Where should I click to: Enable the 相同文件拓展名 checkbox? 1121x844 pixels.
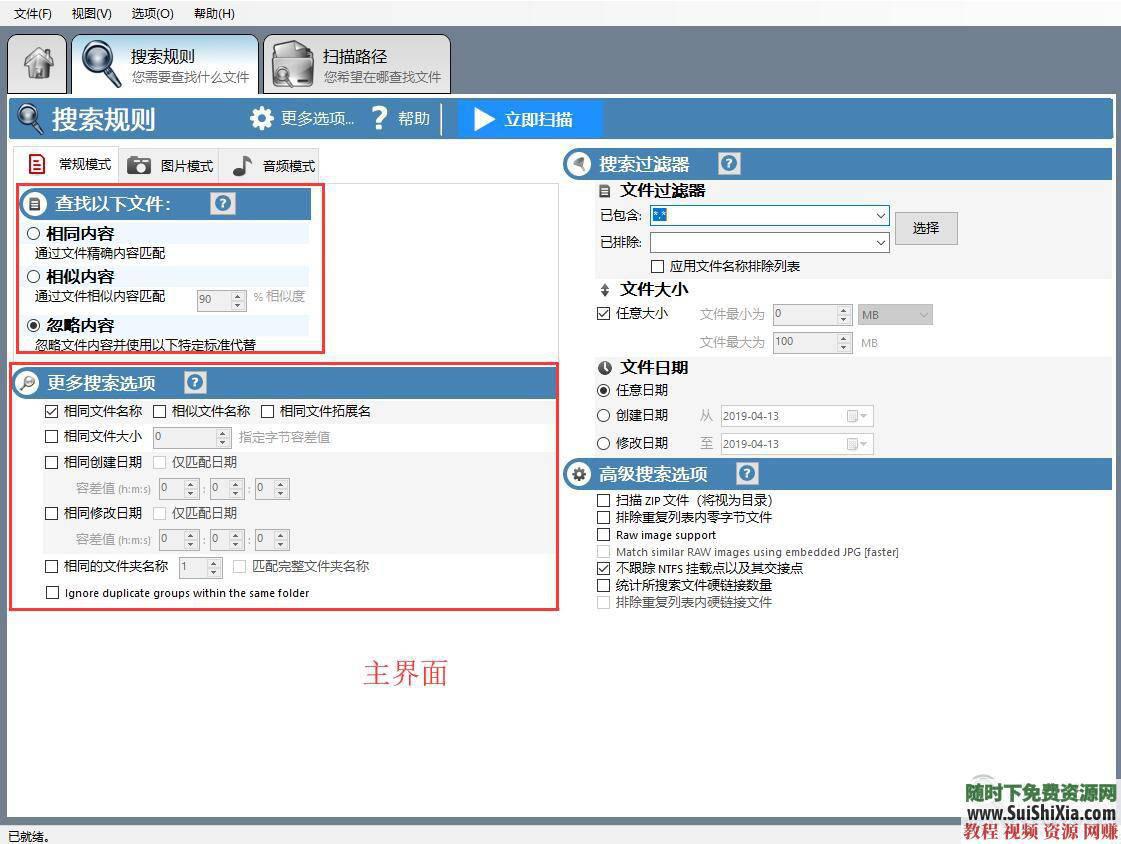267,412
